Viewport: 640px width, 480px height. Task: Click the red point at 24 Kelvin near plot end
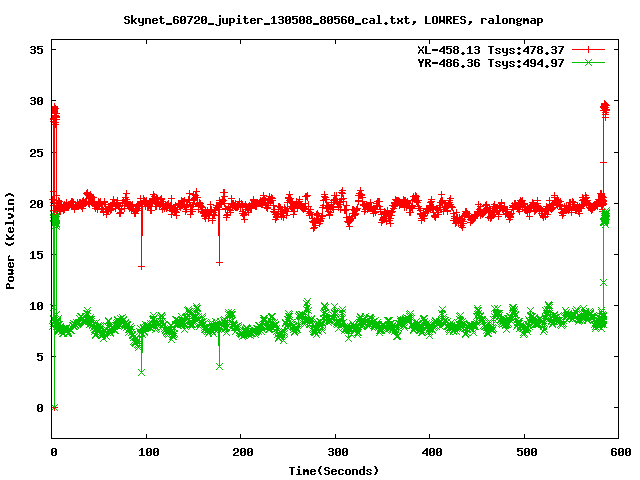click(x=603, y=162)
